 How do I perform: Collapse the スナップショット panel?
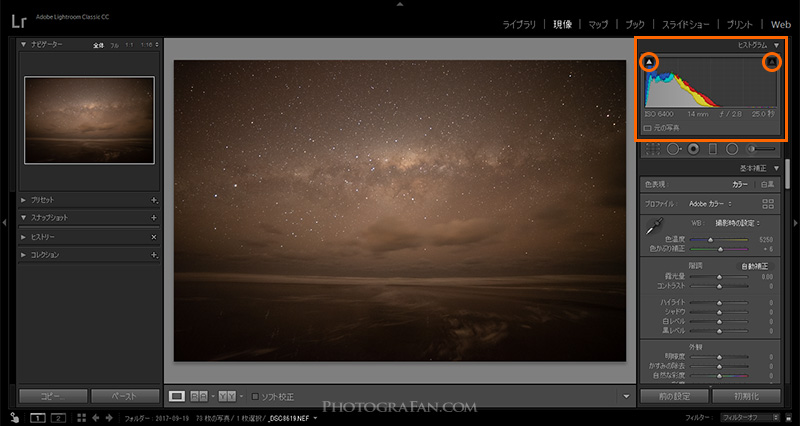tap(23, 218)
